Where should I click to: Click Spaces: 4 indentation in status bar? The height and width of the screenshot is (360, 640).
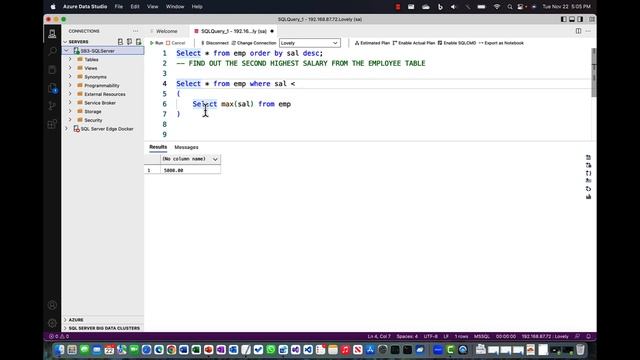(407, 336)
